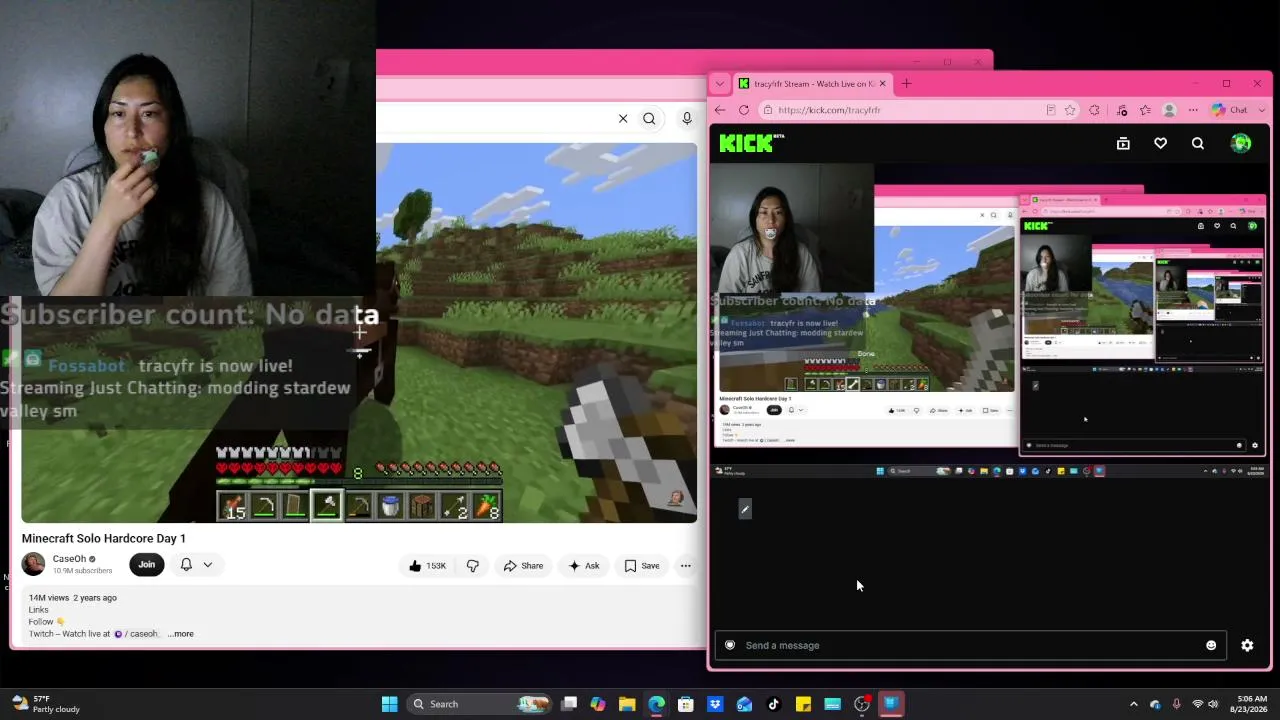Open chat settings gear in Kick
1280x720 pixels.
click(x=1247, y=645)
